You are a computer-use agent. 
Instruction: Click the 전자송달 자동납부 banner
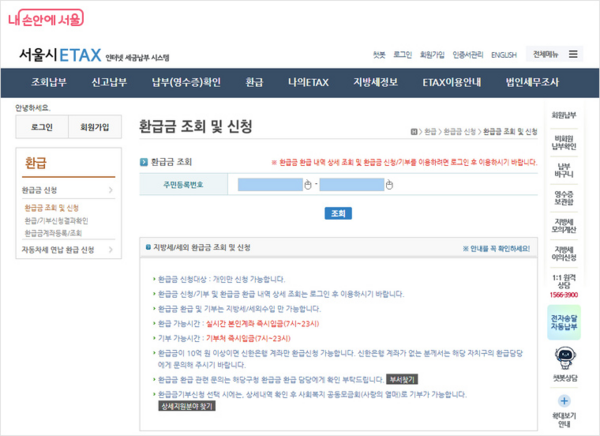click(x=564, y=322)
